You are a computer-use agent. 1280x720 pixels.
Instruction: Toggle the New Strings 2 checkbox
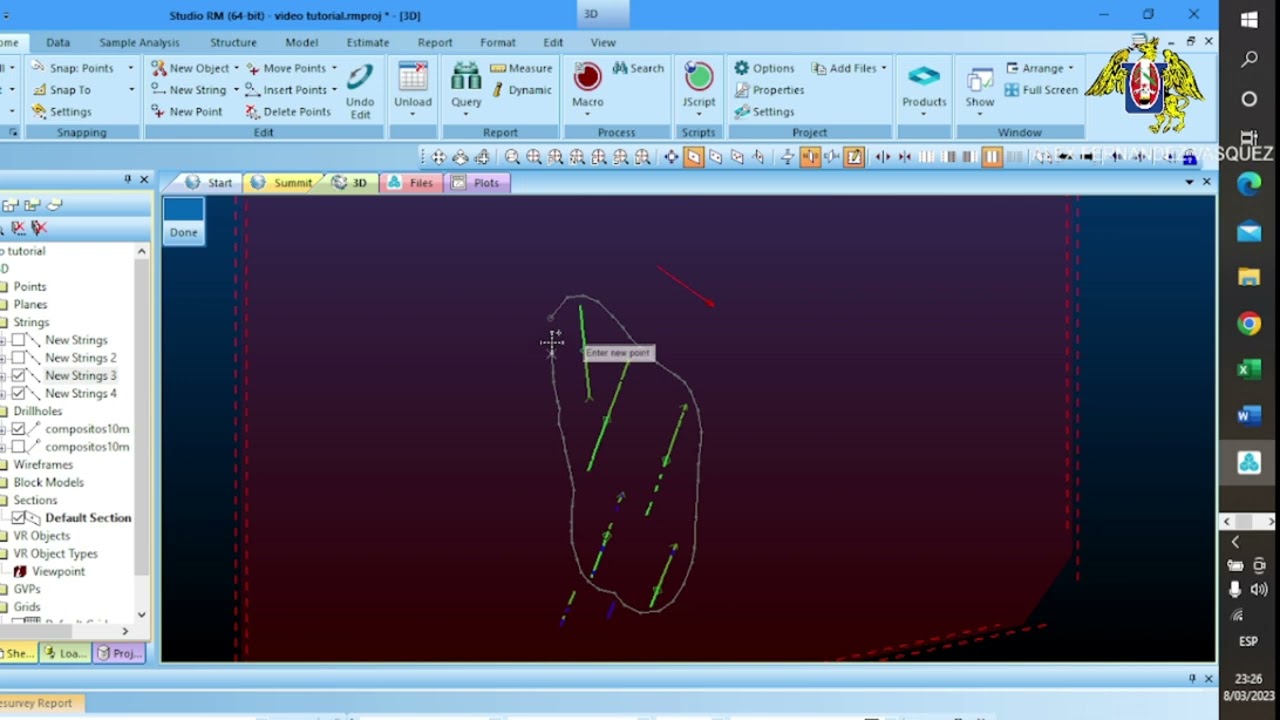pyautogui.click(x=18, y=357)
